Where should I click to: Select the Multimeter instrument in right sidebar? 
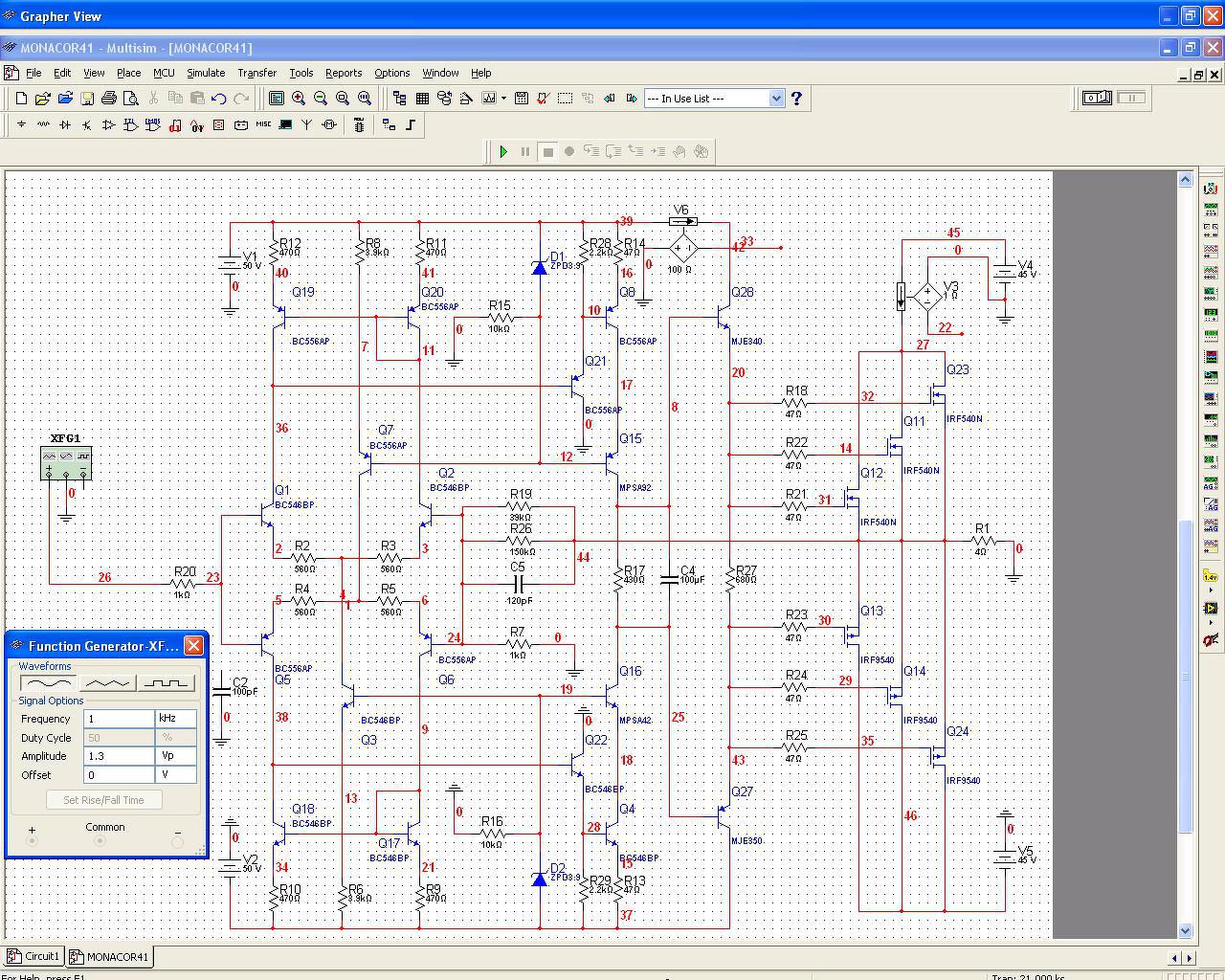(x=1211, y=189)
